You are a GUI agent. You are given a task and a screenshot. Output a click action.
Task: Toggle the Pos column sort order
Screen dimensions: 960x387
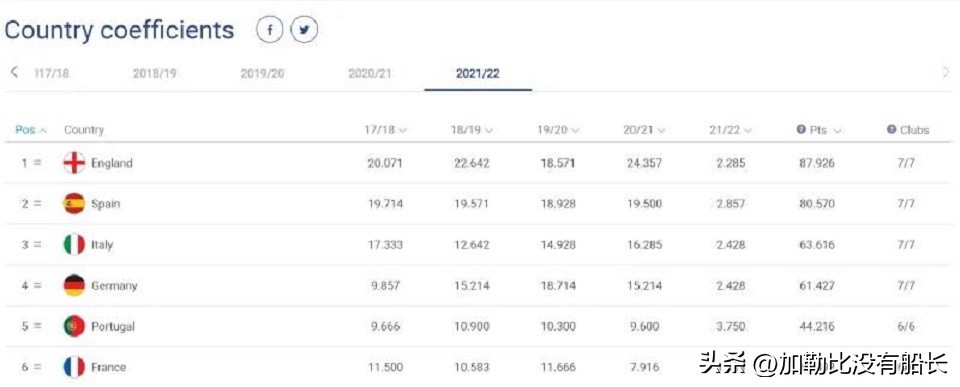(31, 130)
